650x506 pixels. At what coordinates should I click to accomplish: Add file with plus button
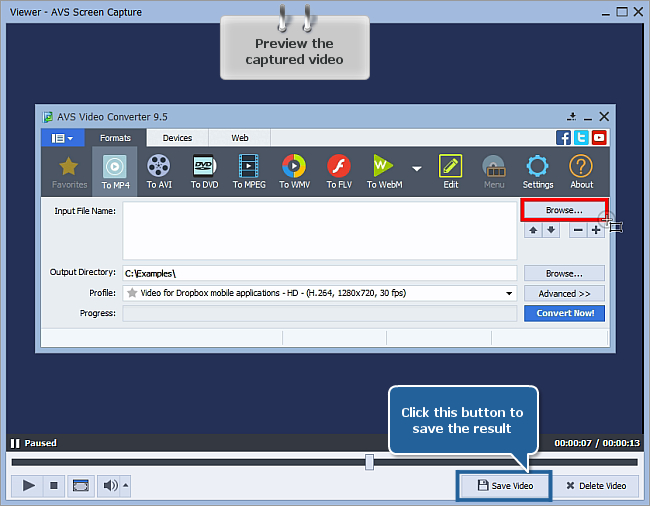pyautogui.click(x=596, y=230)
